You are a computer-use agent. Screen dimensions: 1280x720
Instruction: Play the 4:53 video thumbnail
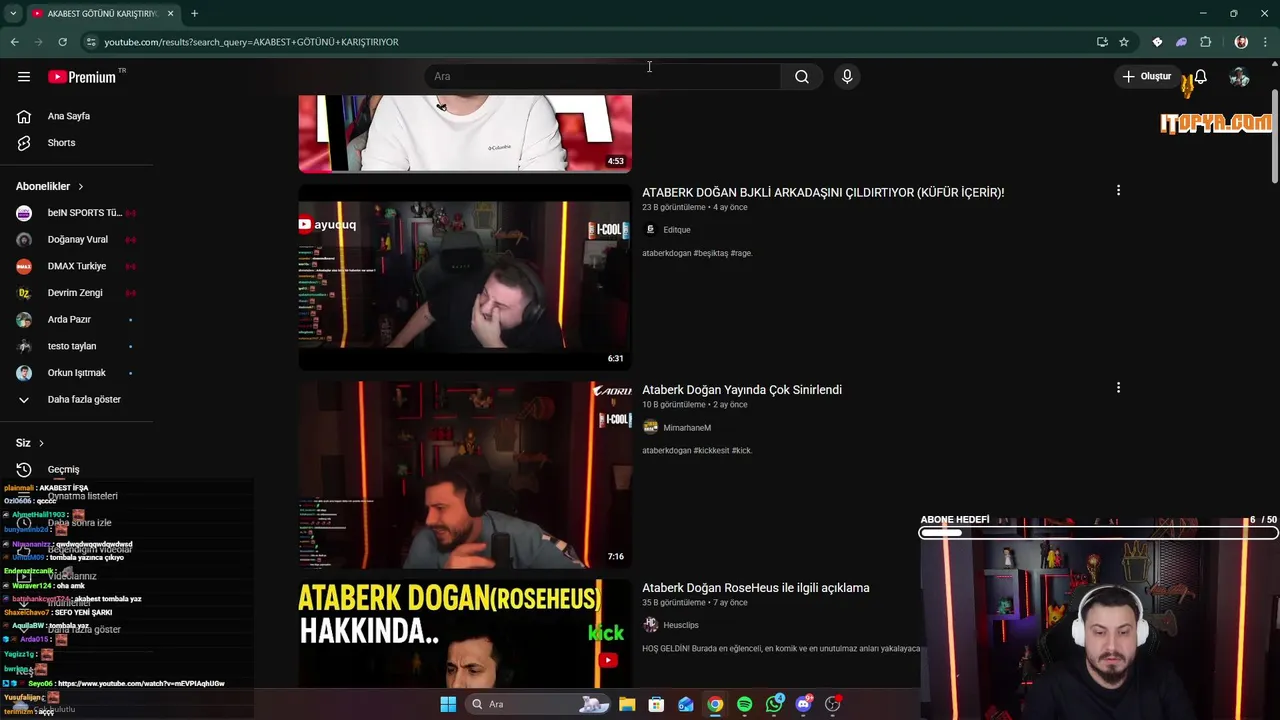click(465, 134)
